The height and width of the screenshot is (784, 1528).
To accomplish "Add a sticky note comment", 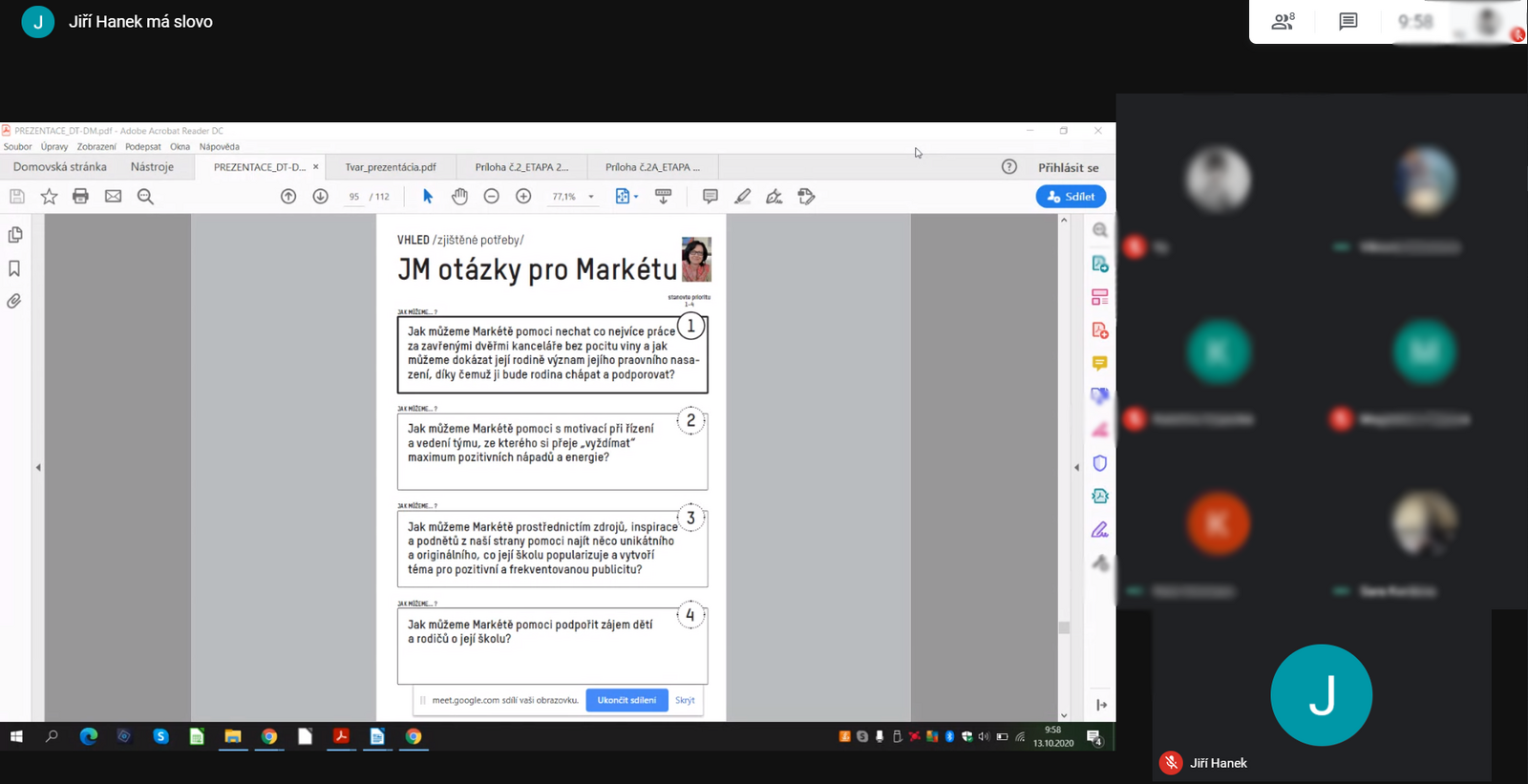I will 710,197.
